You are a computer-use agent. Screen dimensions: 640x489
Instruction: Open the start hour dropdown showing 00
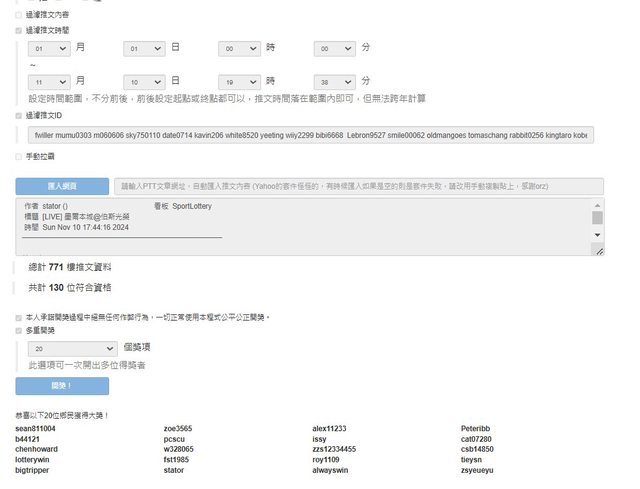[240, 48]
